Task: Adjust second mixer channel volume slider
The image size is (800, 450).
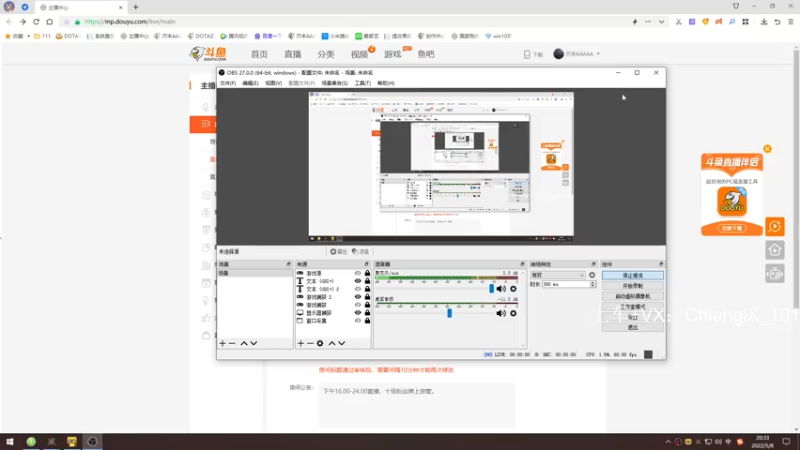Action: [x=449, y=313]
